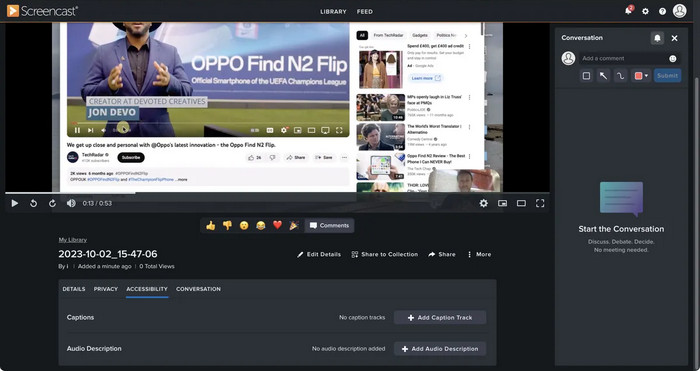The height and width of the screenshot is (371, 700).
Task: Open the emoji picker in comment box
Action: coord(672,58)
